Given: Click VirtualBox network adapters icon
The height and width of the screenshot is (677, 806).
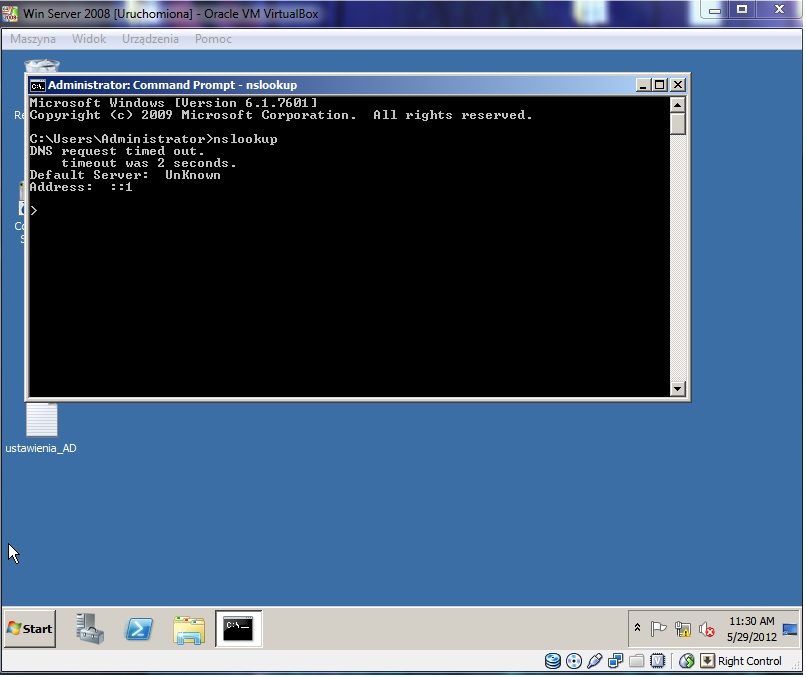Looking at the screenshot, I should tap(615, 661).
